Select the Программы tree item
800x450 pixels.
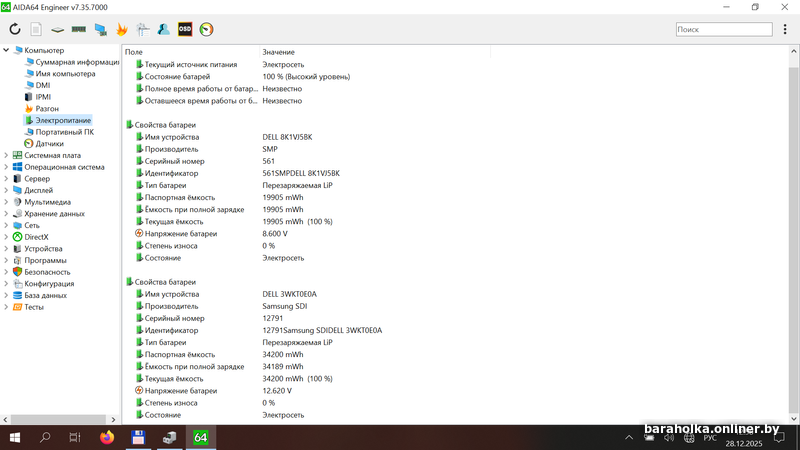(x=45, y=260)
